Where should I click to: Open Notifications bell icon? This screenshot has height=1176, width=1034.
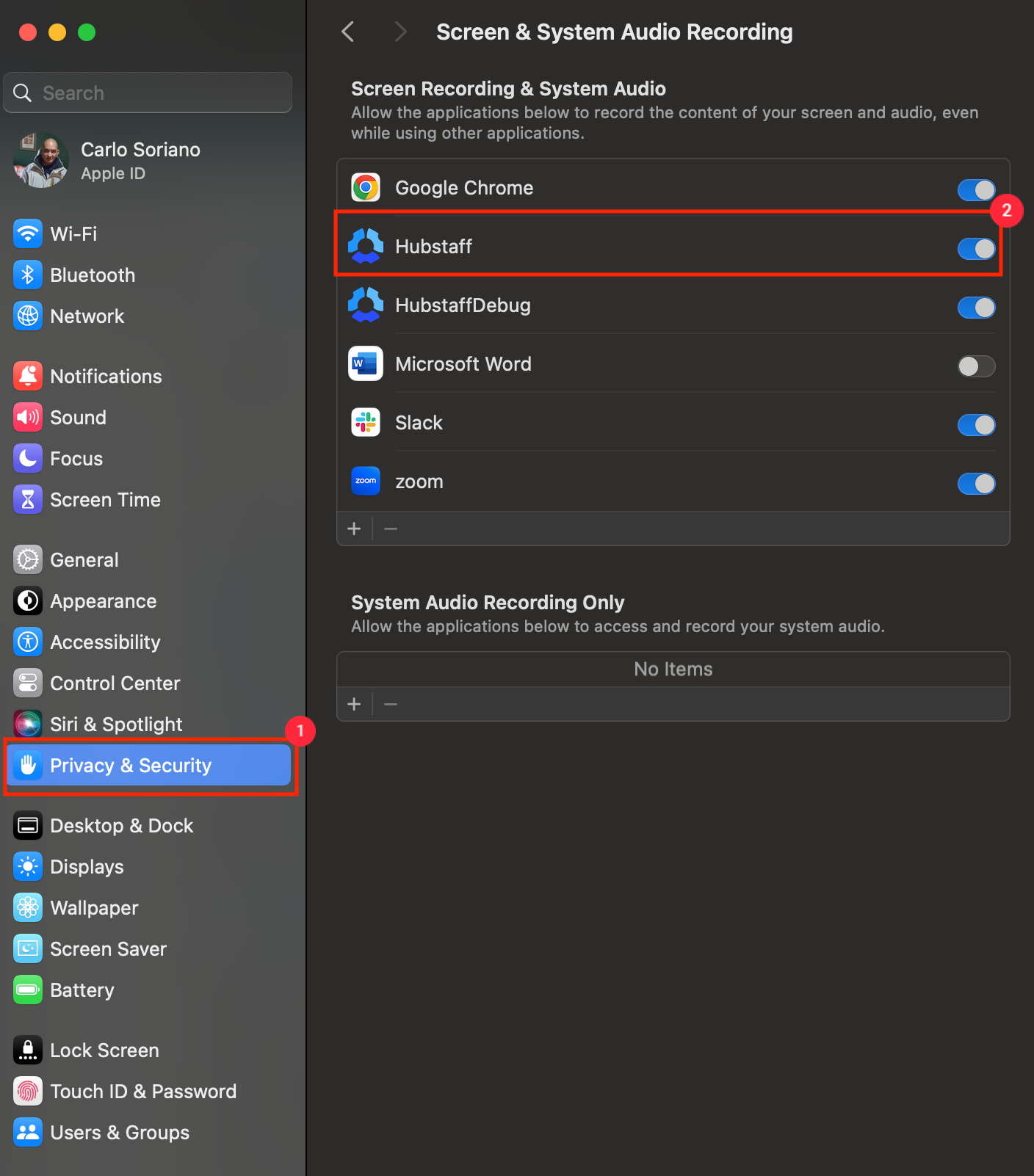(x=28, y=377)
